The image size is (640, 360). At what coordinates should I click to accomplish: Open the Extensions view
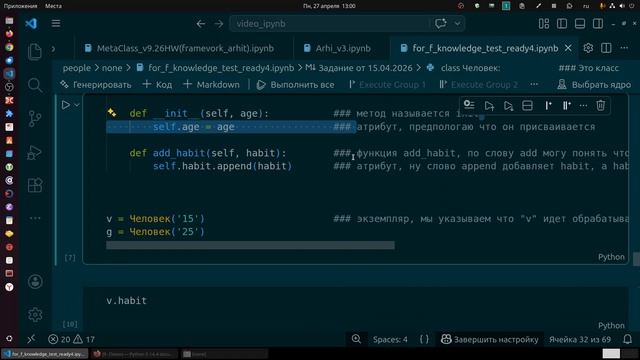tap(35, 185)
